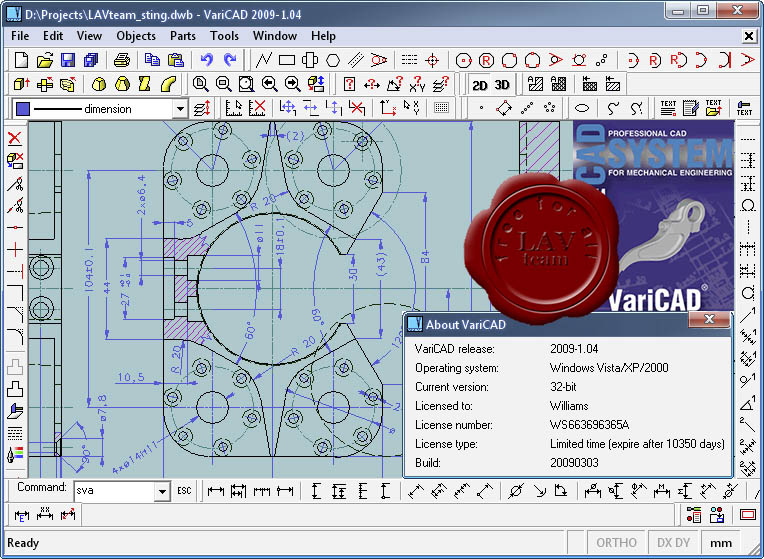Image resolution: width=764 pixels, height=559 pixels.
Task: Click the ESC button beside Command box
Action: pyautogui.click(x=184, y=491)
